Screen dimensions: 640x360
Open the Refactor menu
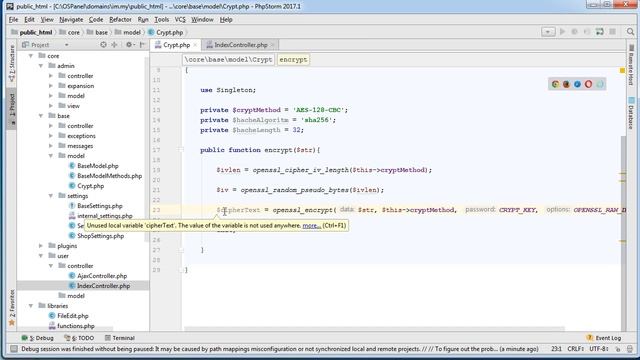pyautogui.click(x=120, y=20)
